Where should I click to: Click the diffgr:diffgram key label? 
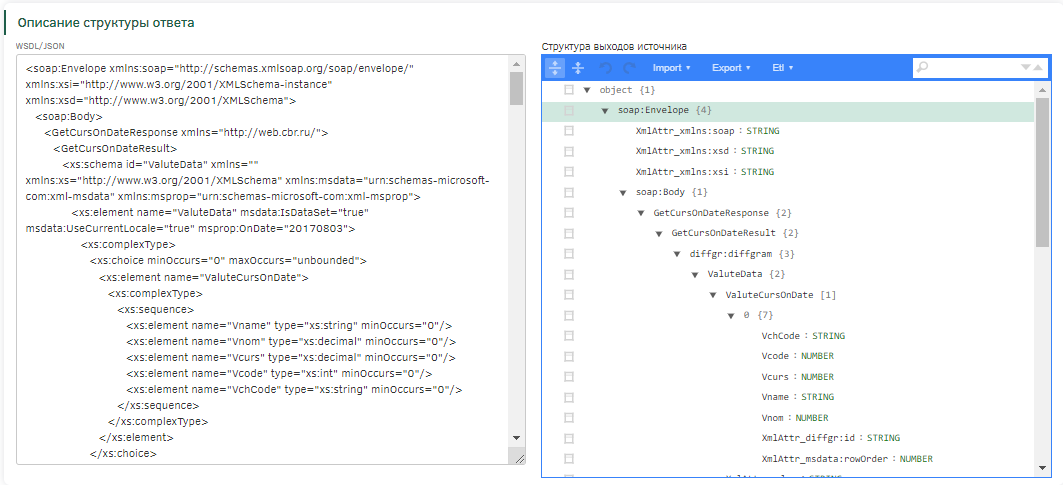pos(732,254)
